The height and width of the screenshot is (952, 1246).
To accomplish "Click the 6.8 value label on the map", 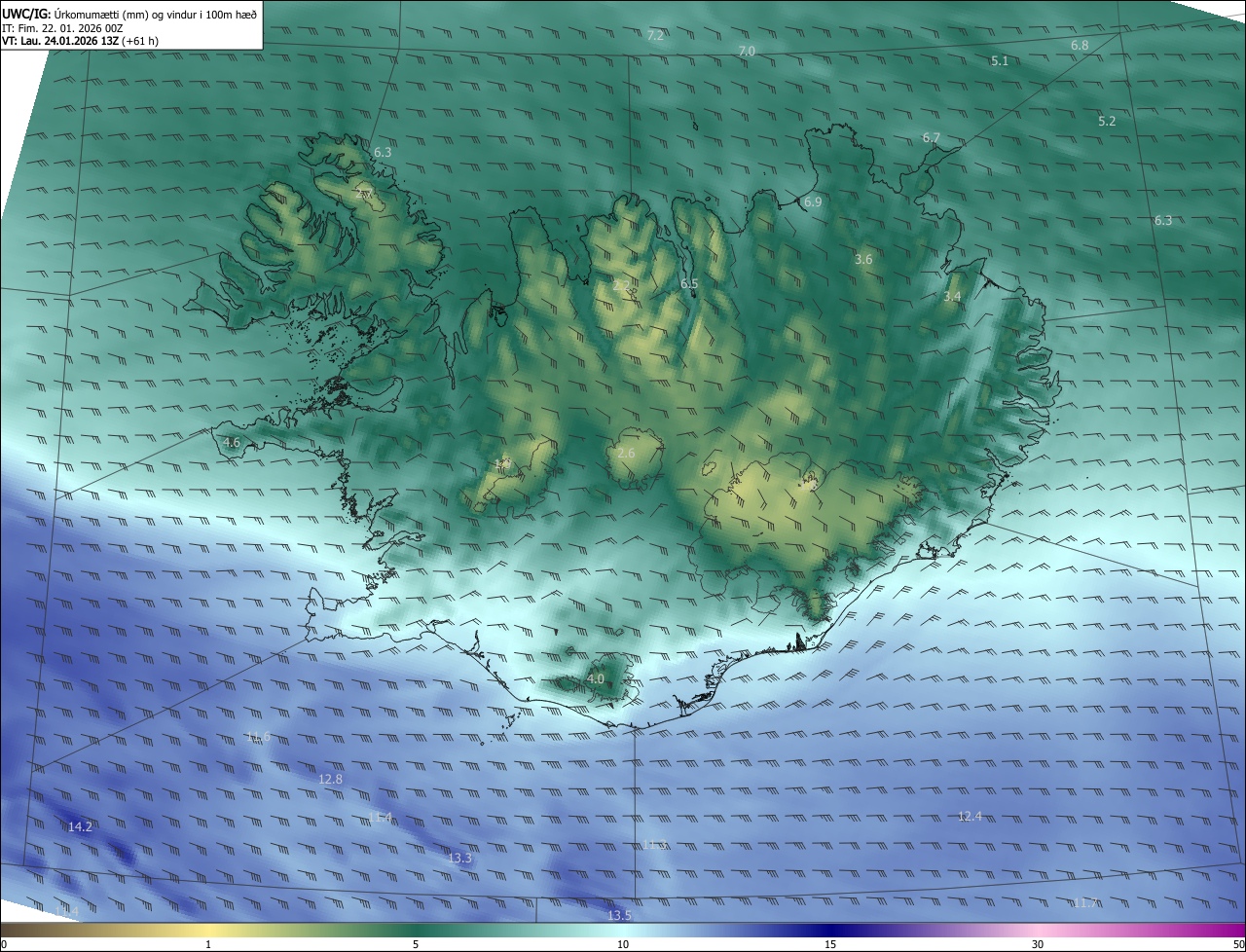I will pyautogui.click(x=1080, y=46).
